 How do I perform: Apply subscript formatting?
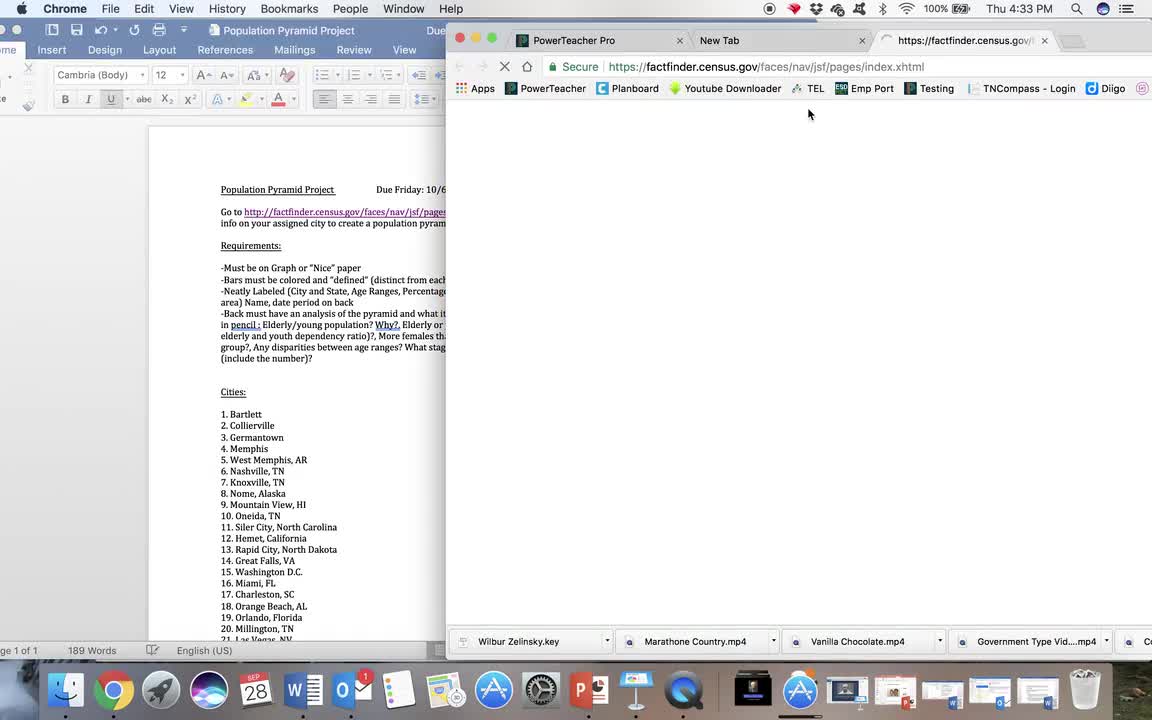tap(168, 99)
